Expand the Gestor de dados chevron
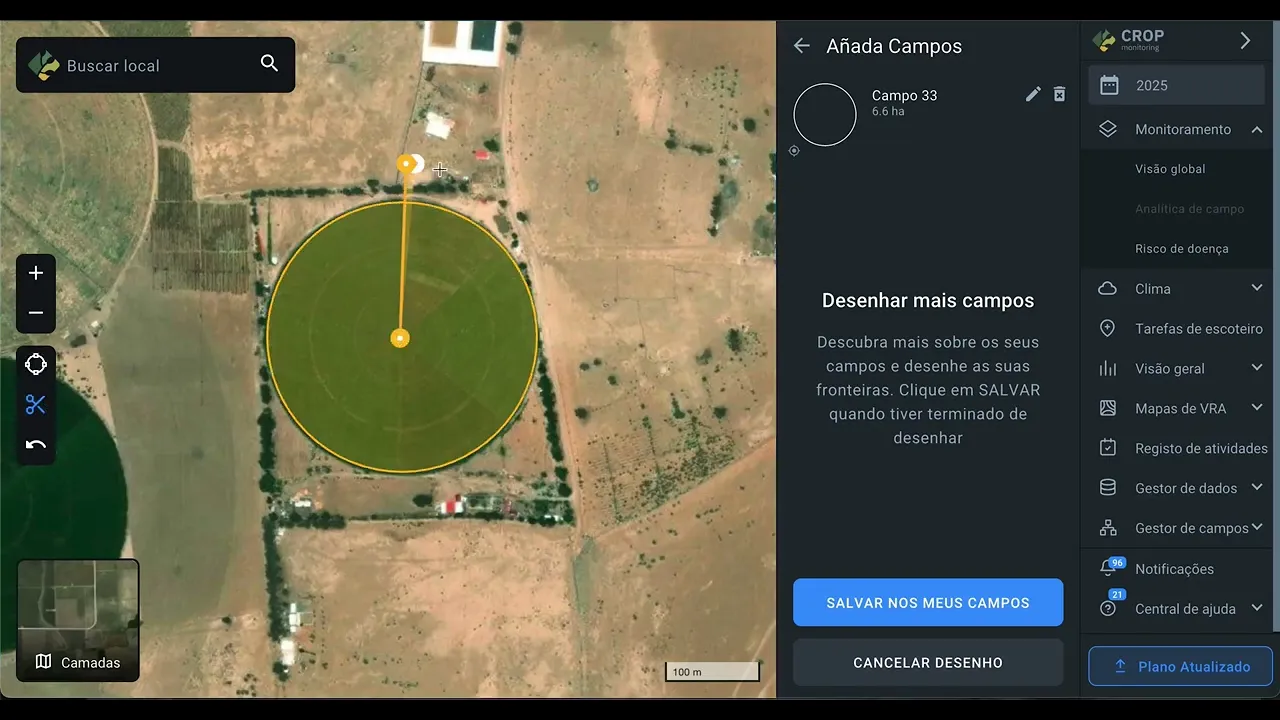The width and height of the screenshot is (1280, 720). point(1257,488)
